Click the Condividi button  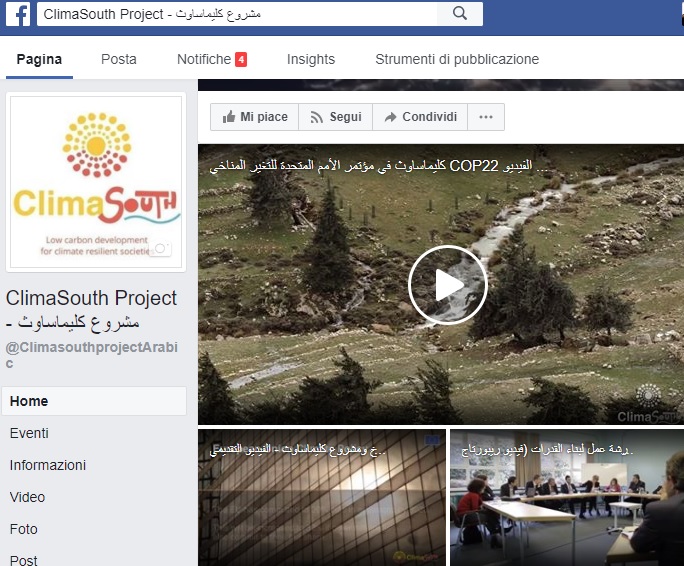pos(420,117)
